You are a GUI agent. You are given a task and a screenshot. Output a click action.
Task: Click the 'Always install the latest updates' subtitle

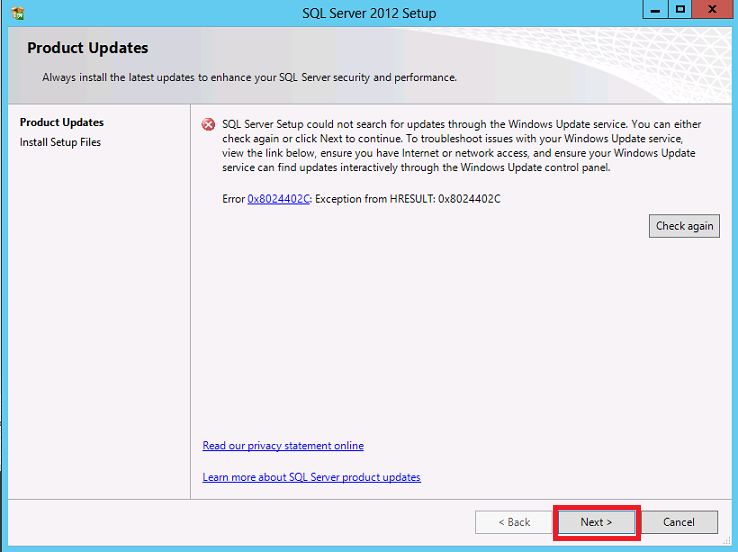point(249,78)
